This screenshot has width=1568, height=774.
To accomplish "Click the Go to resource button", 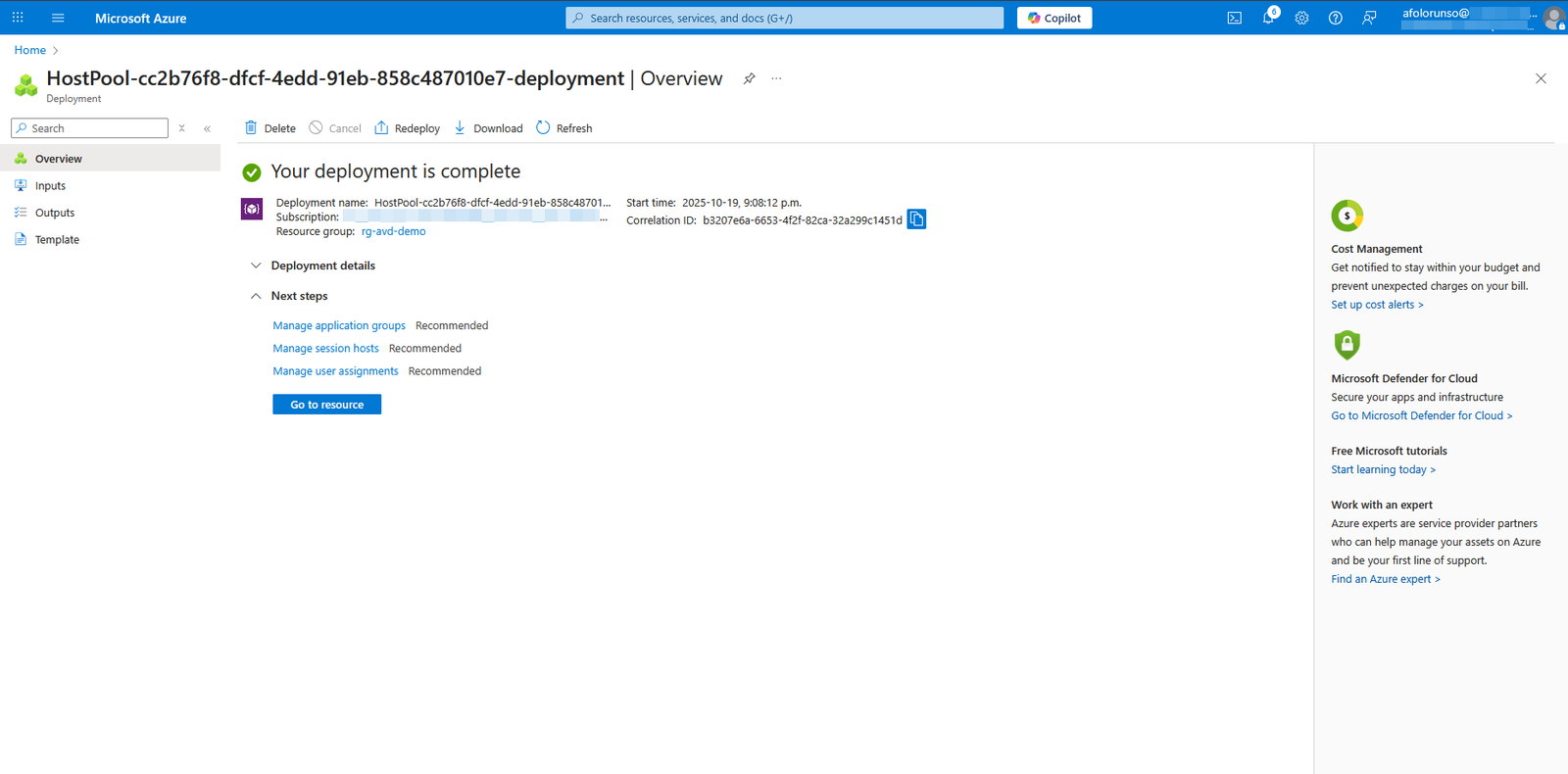I will 326,405.
